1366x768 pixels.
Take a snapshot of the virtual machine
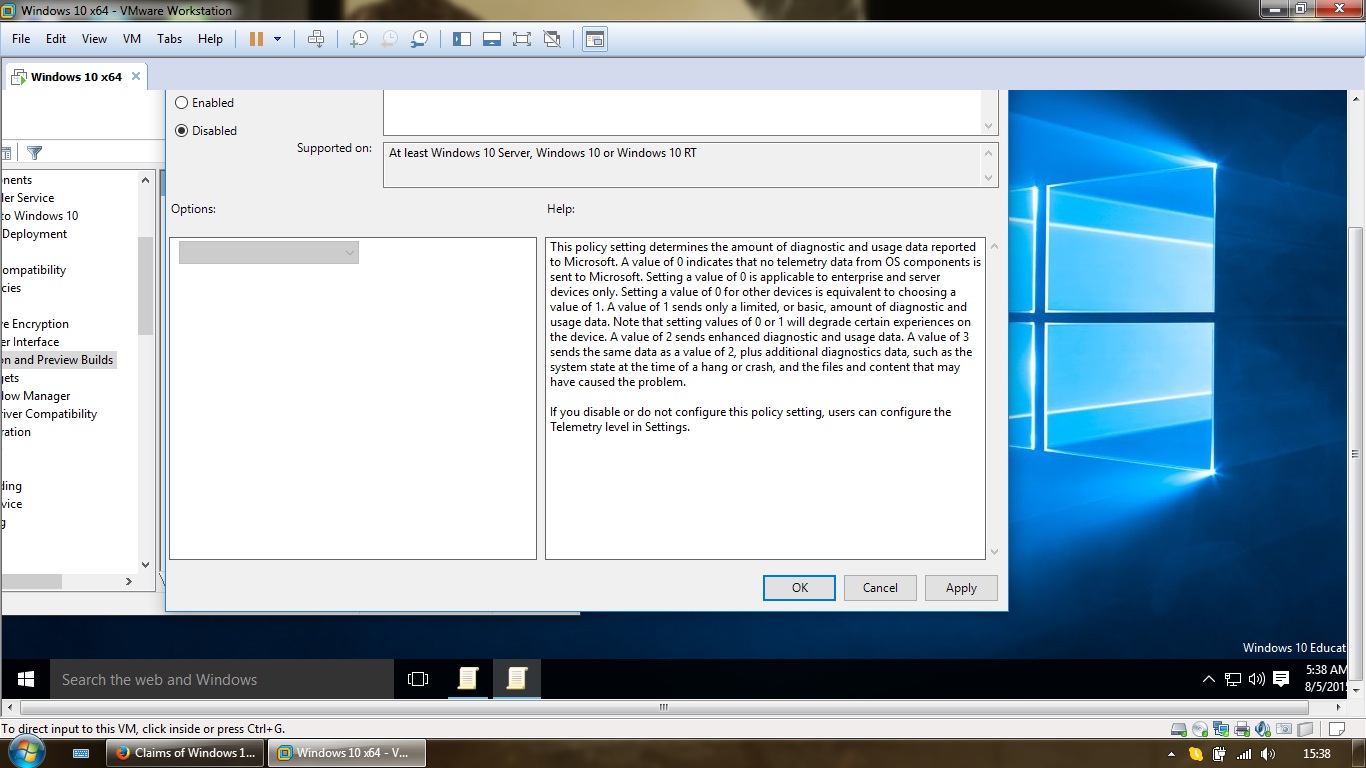pos(359,39)
